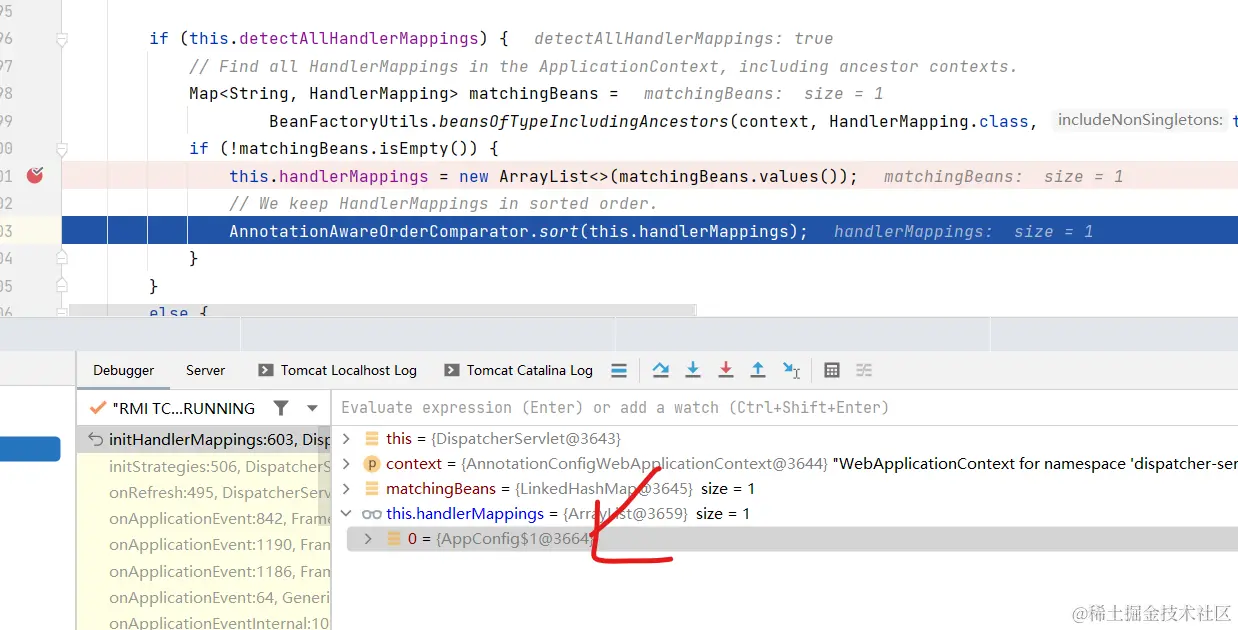Image resolution: width=1238 pixels, height=630 pixels.
Task: Expand the matchingBeans LinkedHashMap node
Action: pyautogui.click(x=347, y=489)
